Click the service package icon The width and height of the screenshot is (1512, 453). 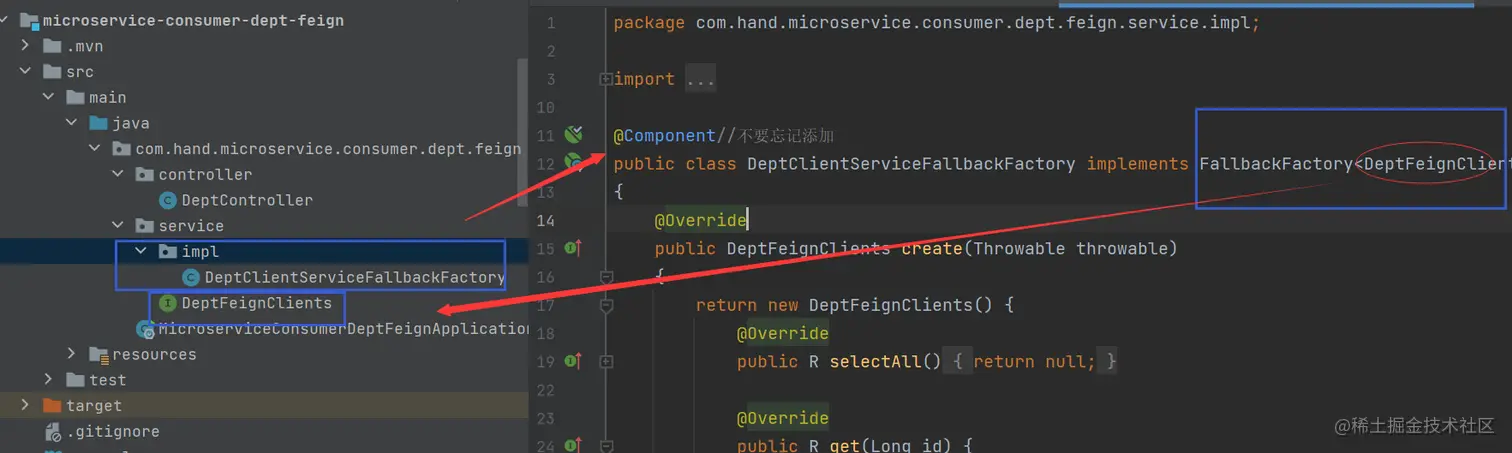tap(144, 226)
